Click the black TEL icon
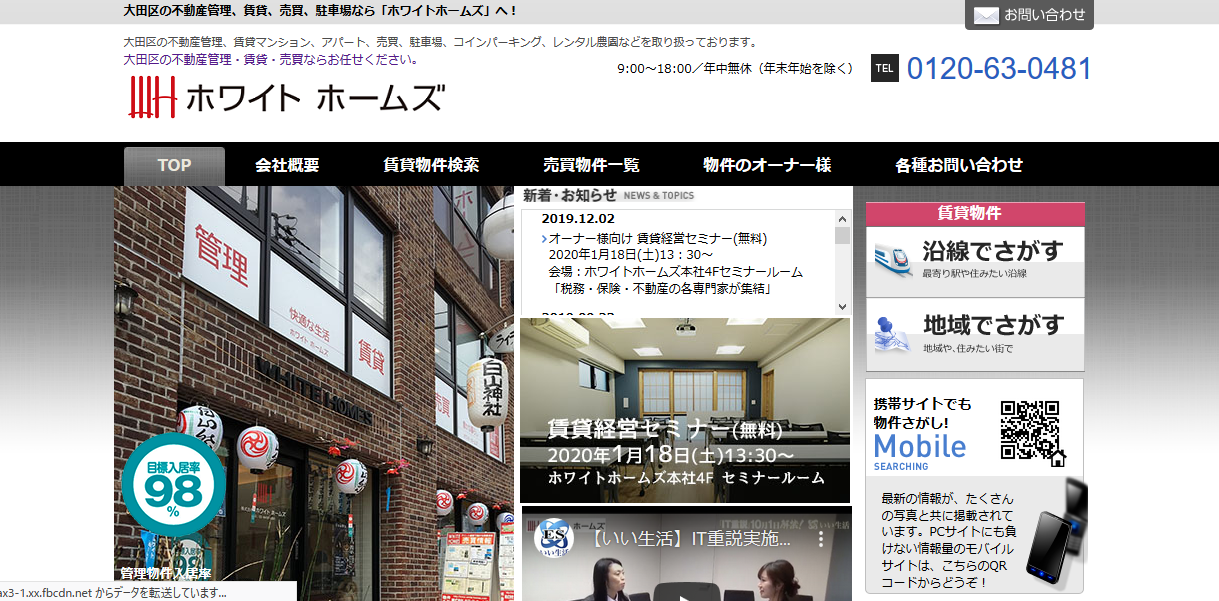 pyautogui.click(x=884, y=68)
